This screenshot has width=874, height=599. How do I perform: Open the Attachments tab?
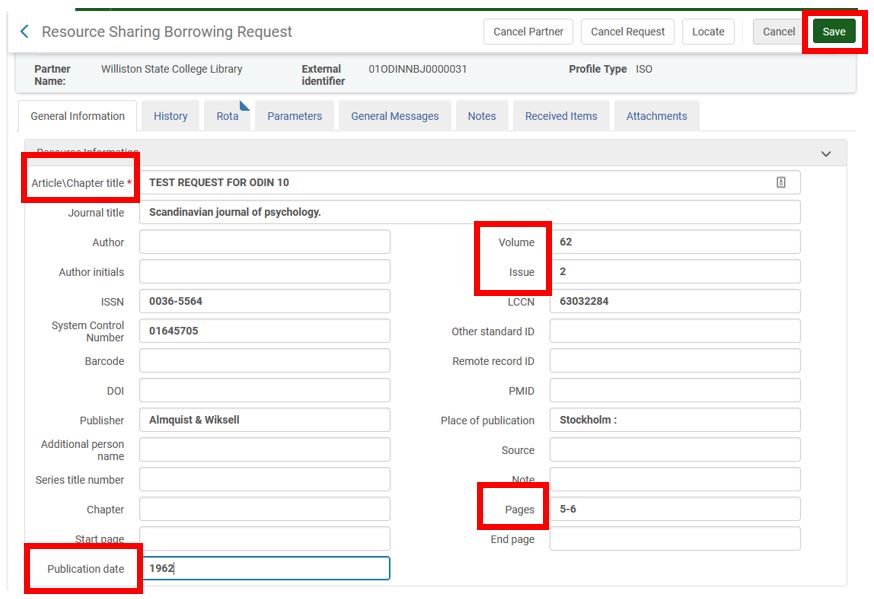(656, 116)
